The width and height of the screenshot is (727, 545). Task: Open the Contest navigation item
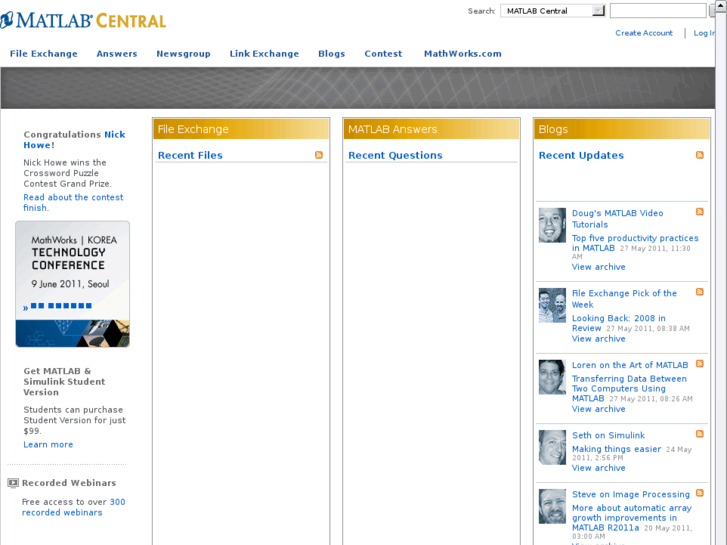[x=383, y=54]
